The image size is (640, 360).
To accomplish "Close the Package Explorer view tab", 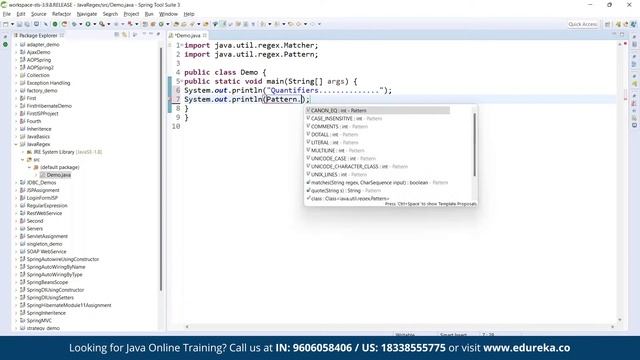I will pos(62,36).
